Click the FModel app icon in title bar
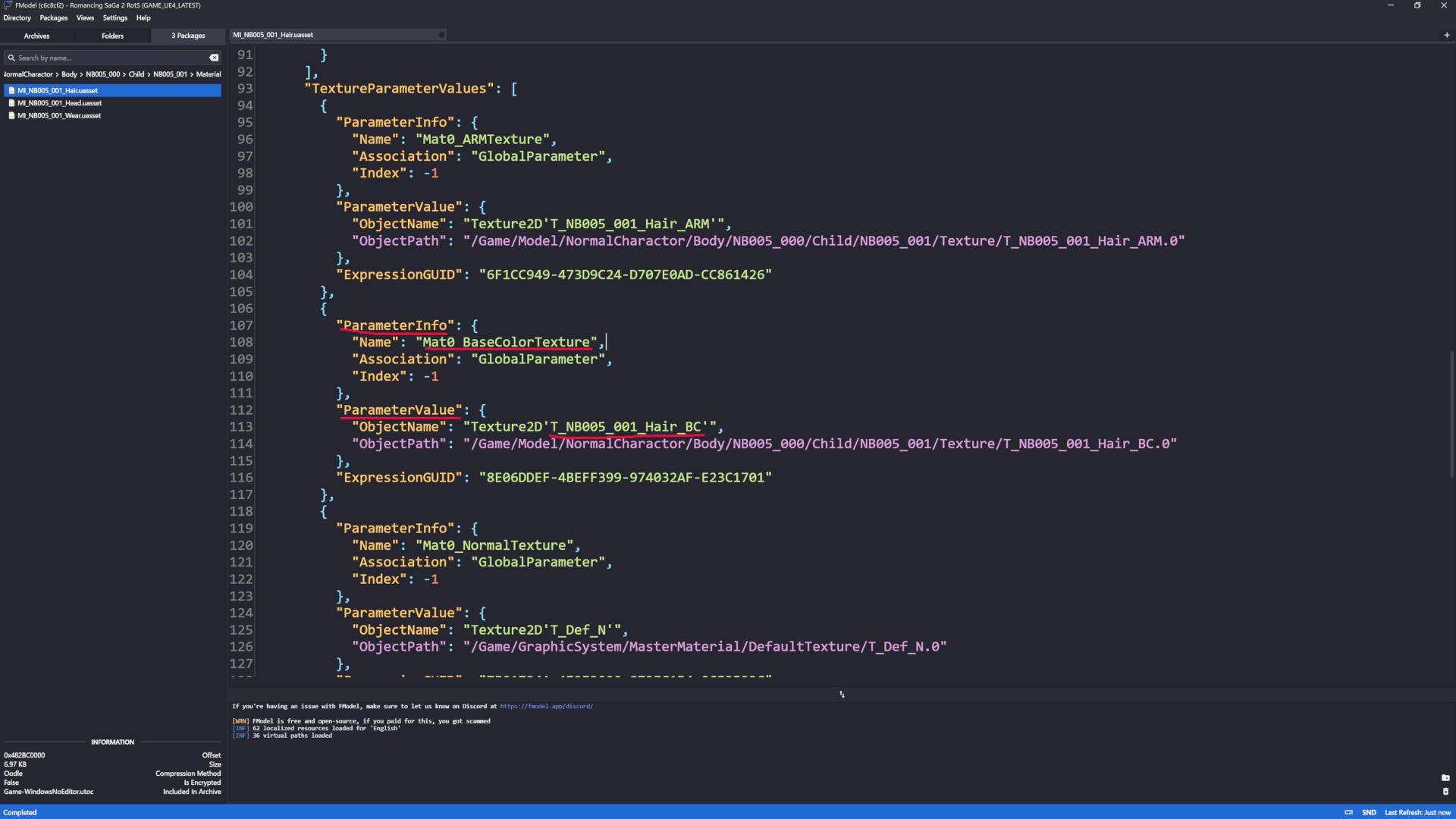The height and width of the screenshot is (819, 1456). click(x=8, y=5)
